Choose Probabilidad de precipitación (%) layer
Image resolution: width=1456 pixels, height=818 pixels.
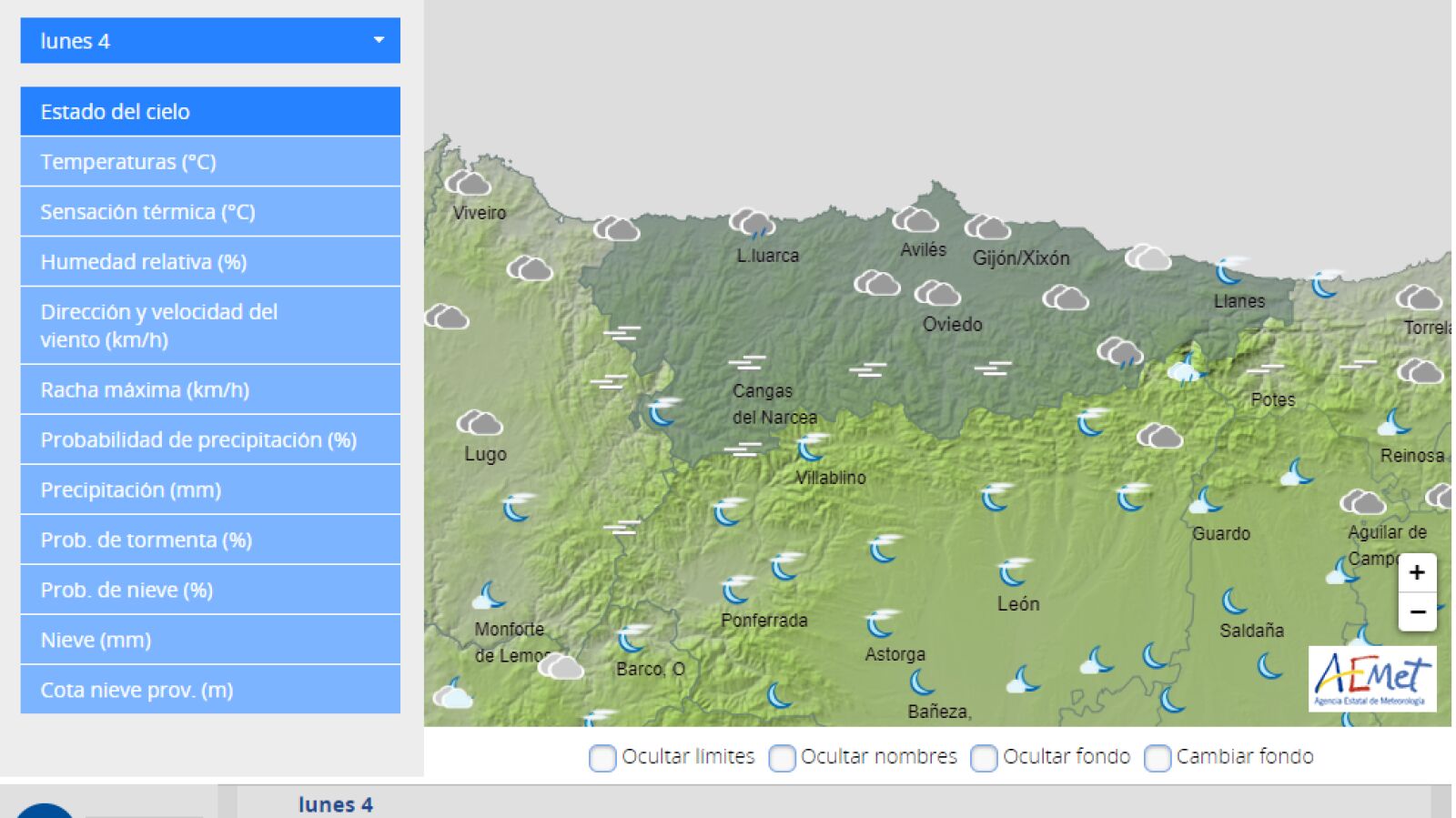point(210,439)
